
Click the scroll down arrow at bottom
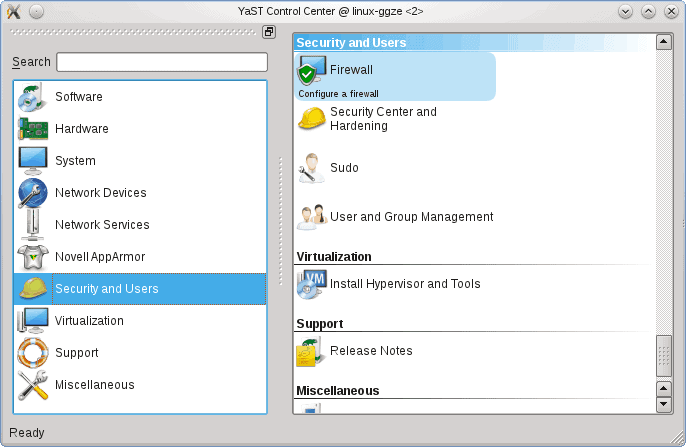(x=663, y=404)
